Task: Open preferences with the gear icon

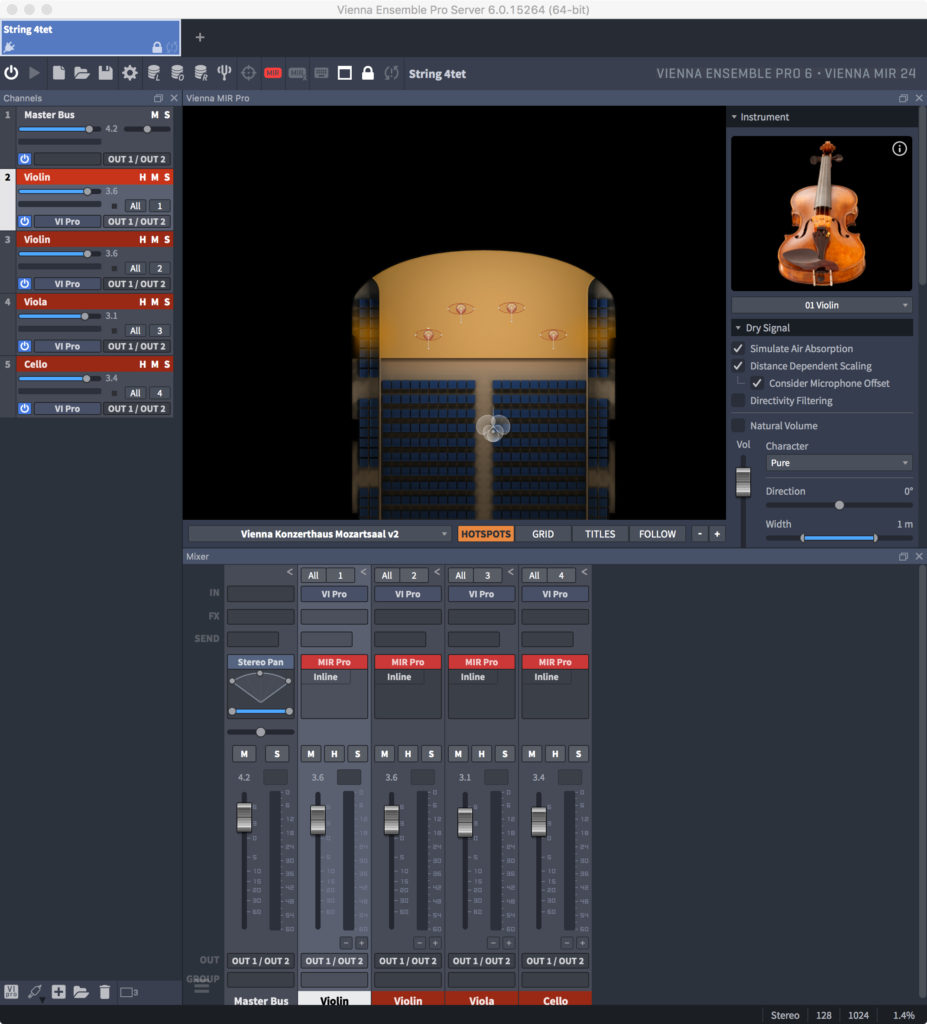Action: [130, 73]
